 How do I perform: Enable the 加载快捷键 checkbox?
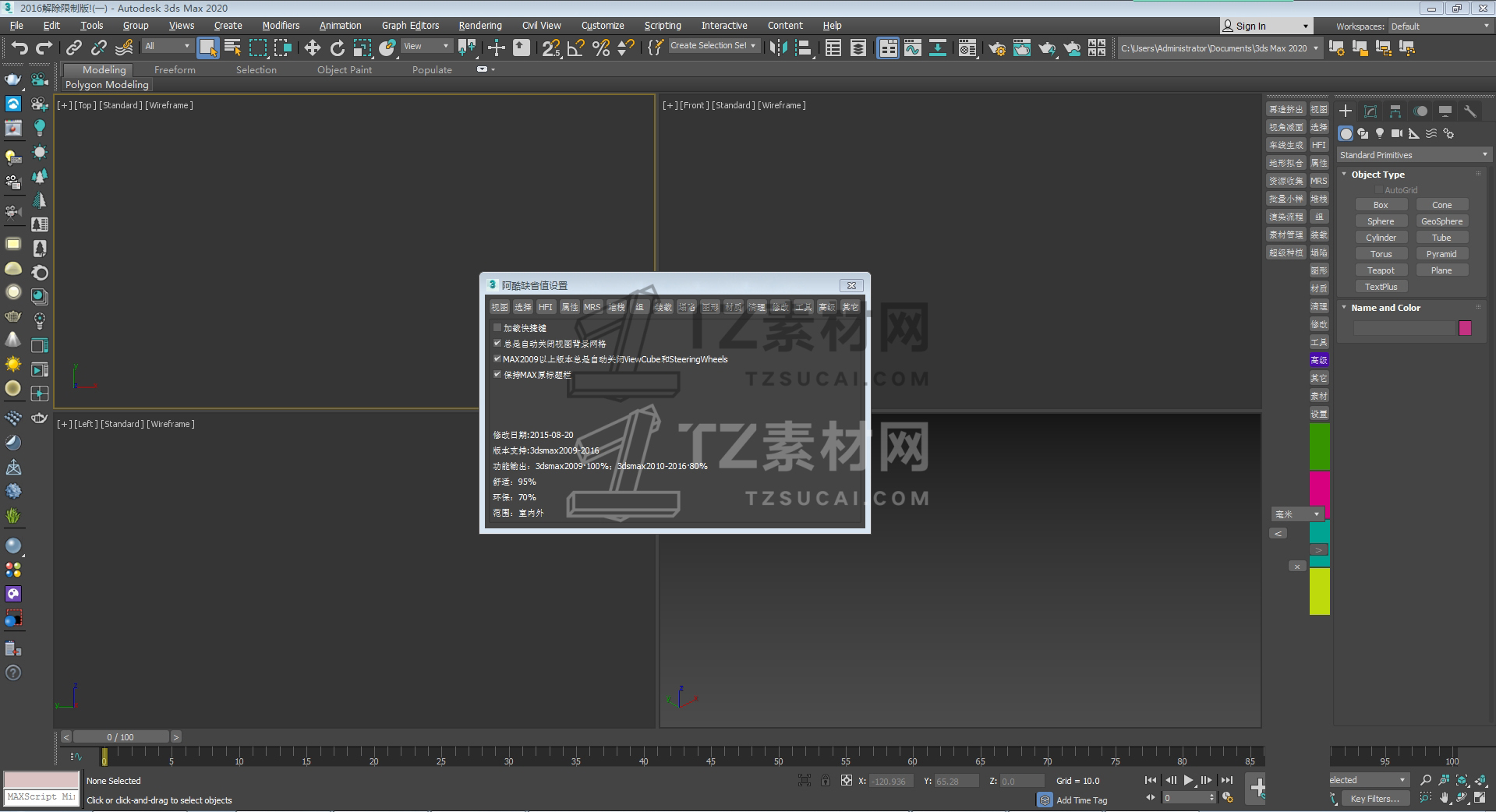(x=497, y=328)
